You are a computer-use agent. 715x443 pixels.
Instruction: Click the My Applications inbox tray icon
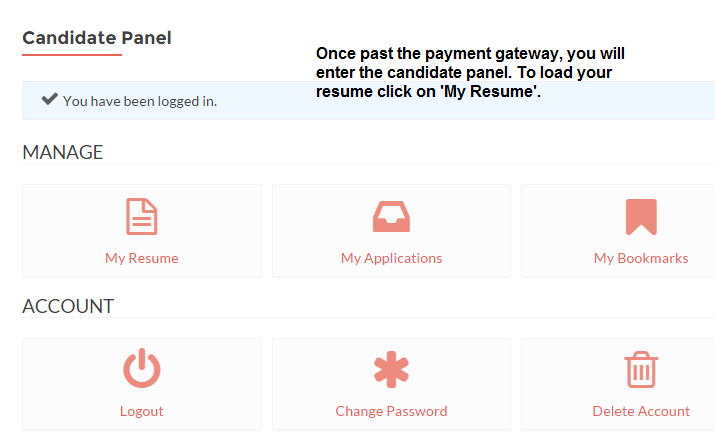point(391,216)
